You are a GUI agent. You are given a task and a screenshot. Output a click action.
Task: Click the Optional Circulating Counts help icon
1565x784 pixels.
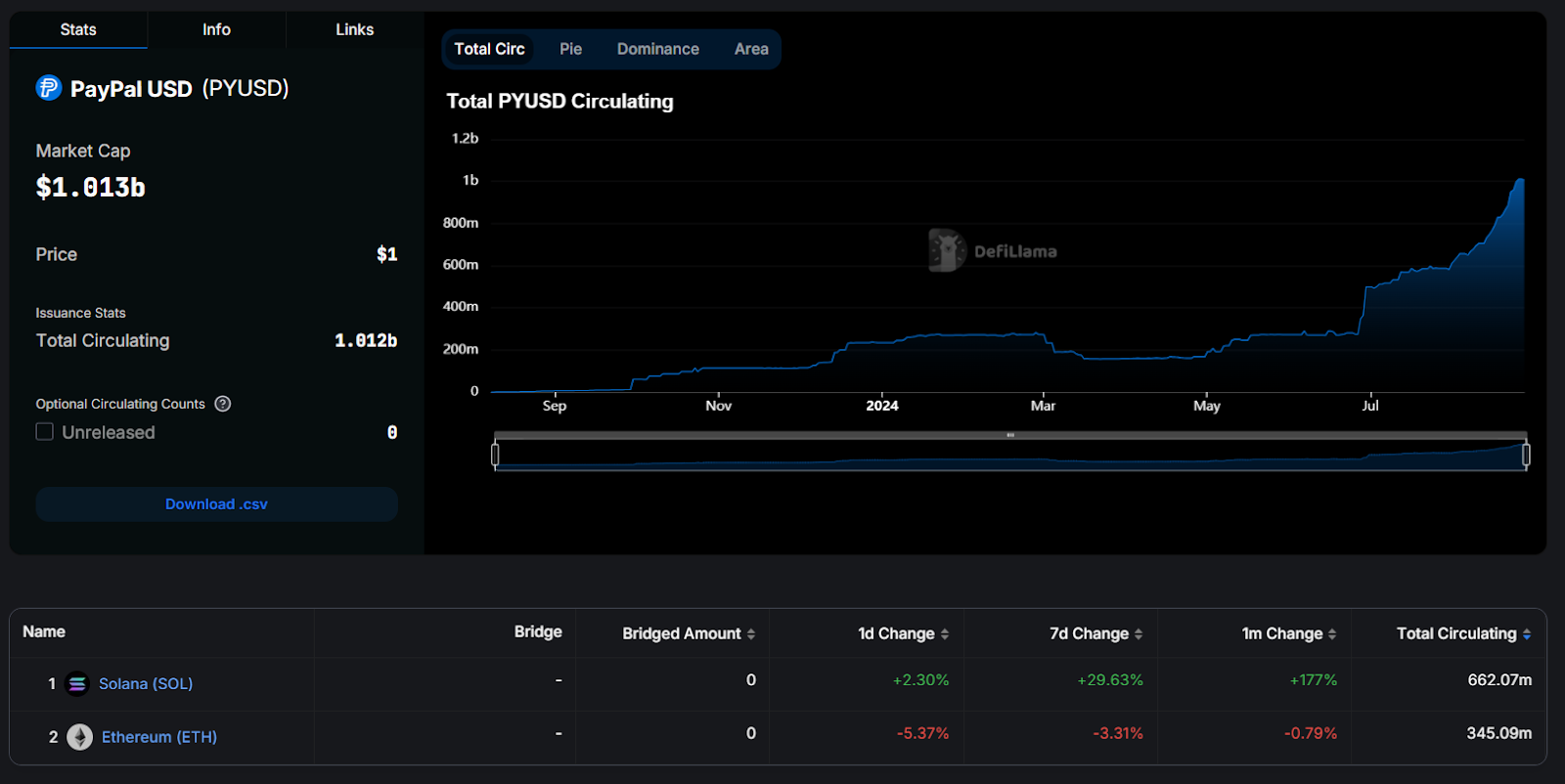[223, 404]
